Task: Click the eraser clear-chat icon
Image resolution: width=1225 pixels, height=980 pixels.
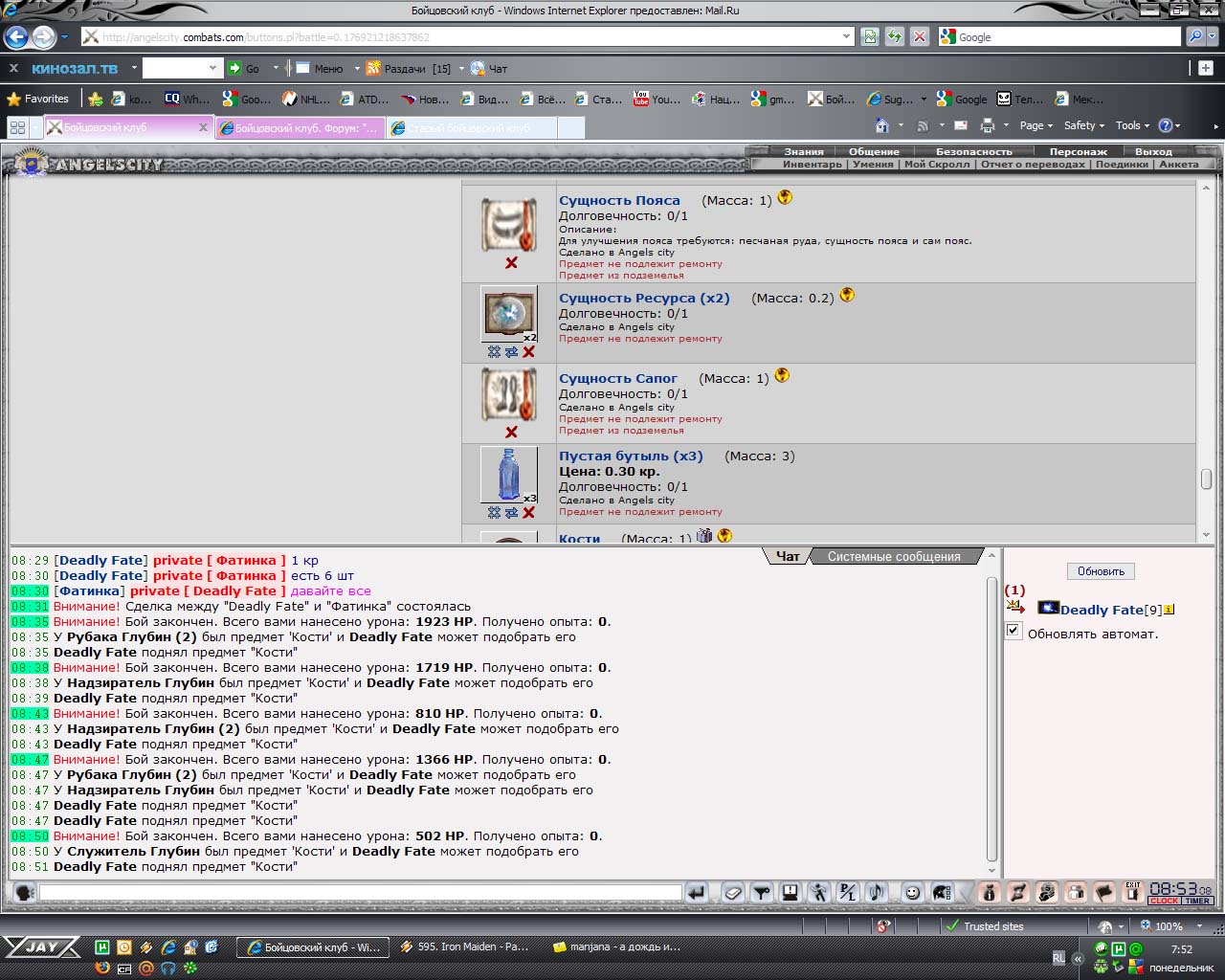Action: pos(733,893)
